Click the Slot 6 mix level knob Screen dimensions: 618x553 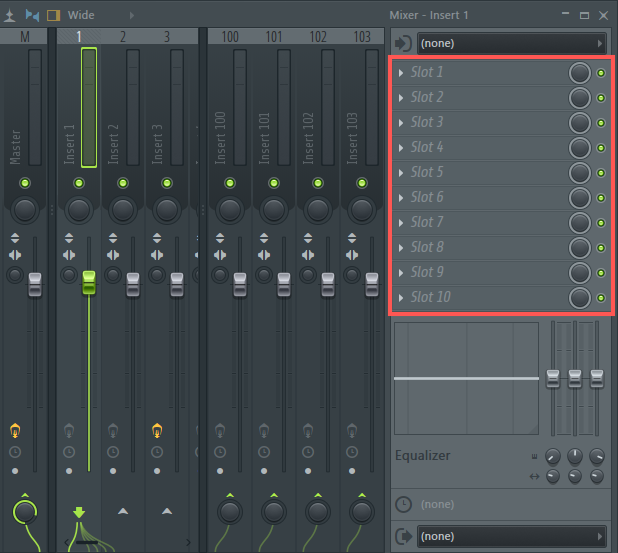579,197
